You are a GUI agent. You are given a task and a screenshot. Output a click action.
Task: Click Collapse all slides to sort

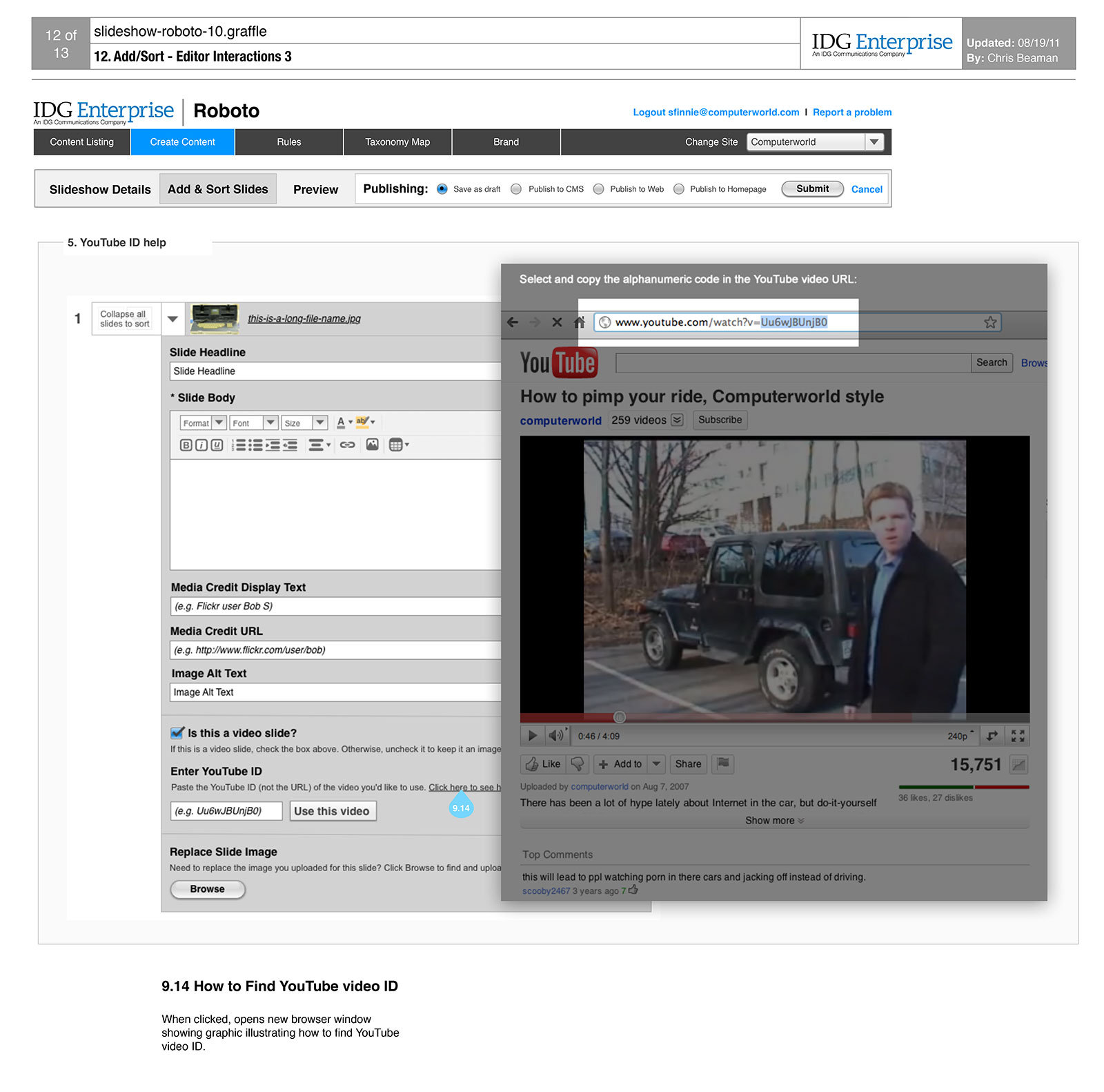tap(125, 319)
